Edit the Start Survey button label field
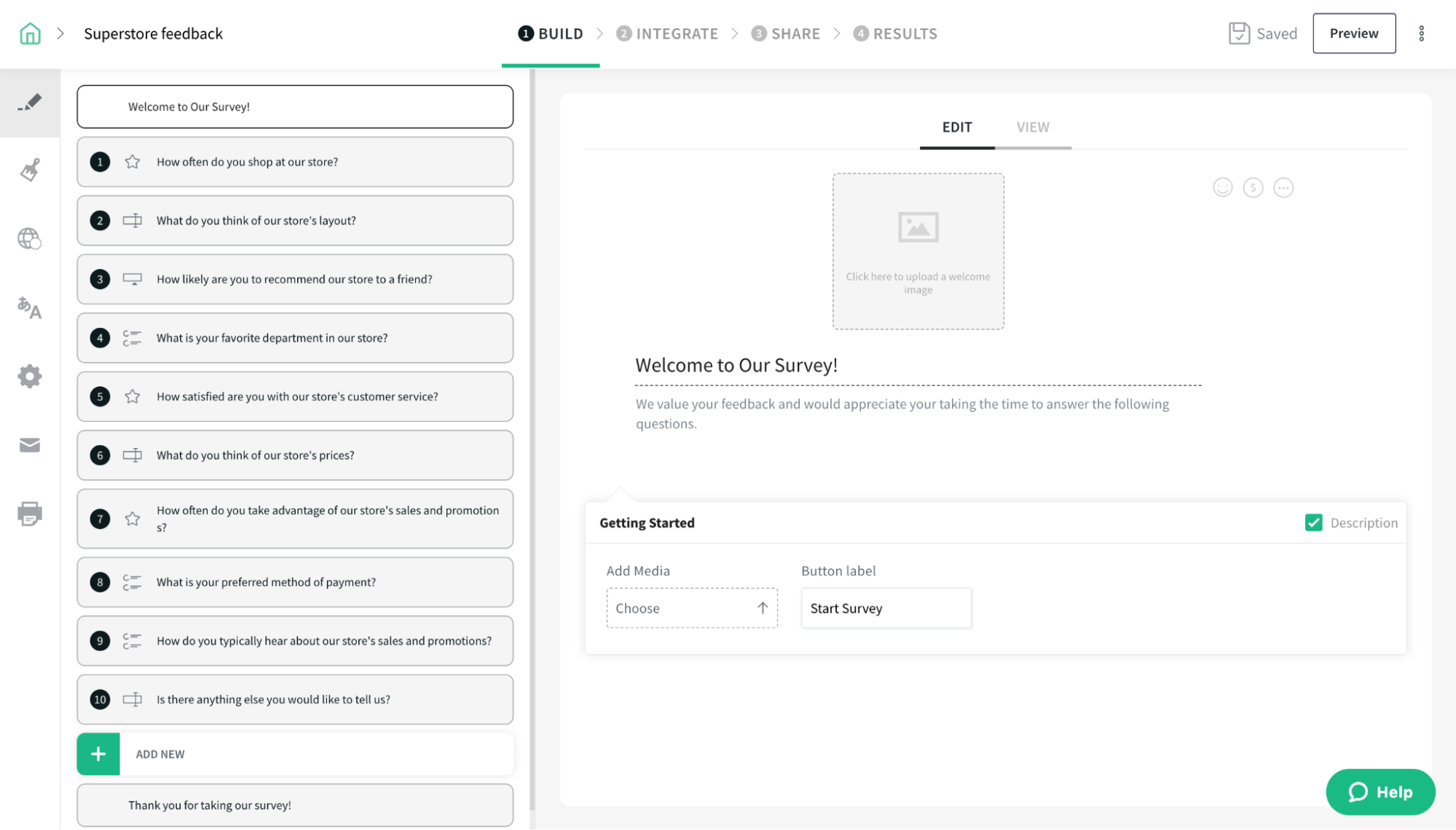 tap(886, 608)
